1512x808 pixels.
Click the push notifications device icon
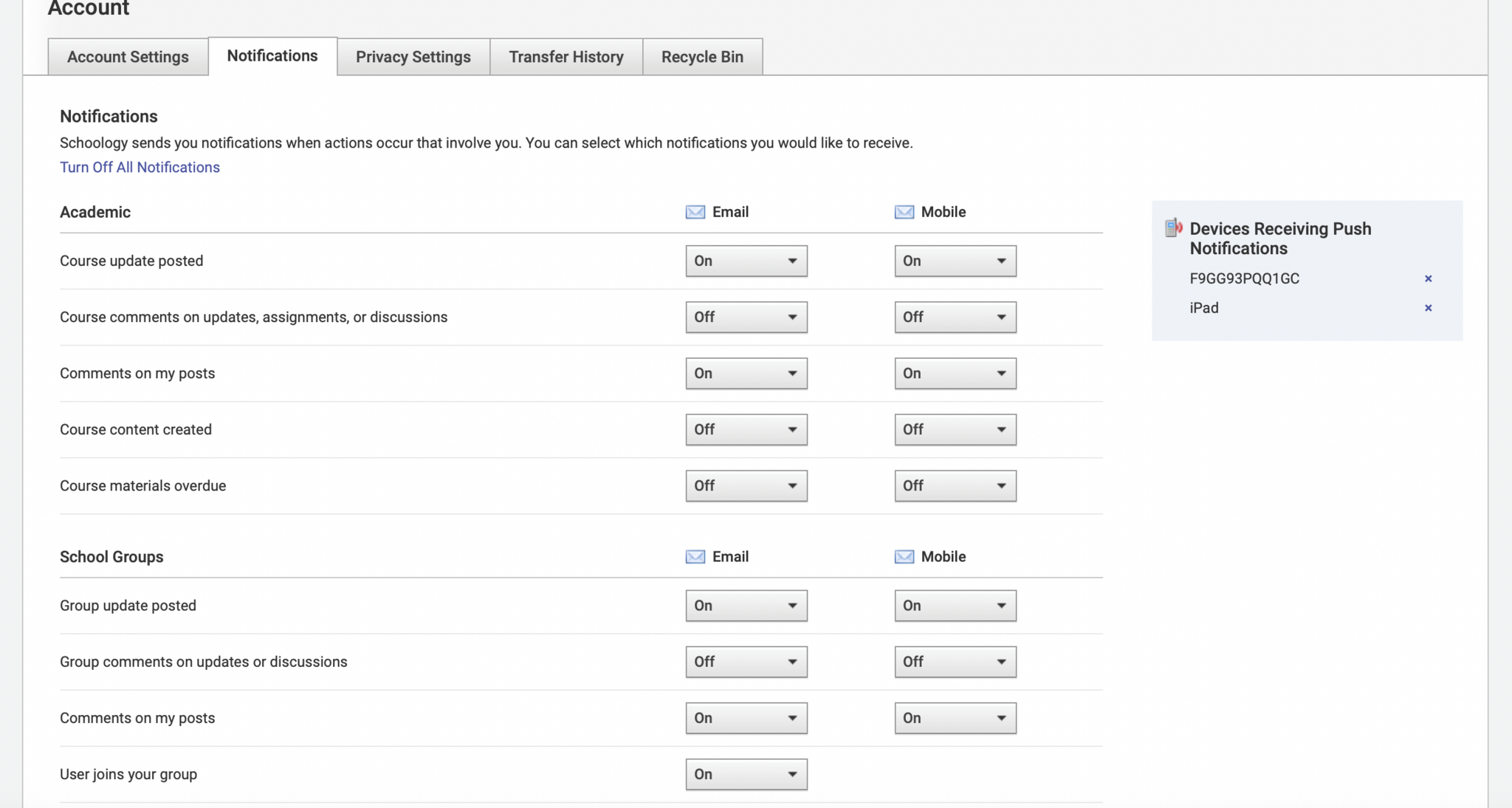(x=1173, y=228)
